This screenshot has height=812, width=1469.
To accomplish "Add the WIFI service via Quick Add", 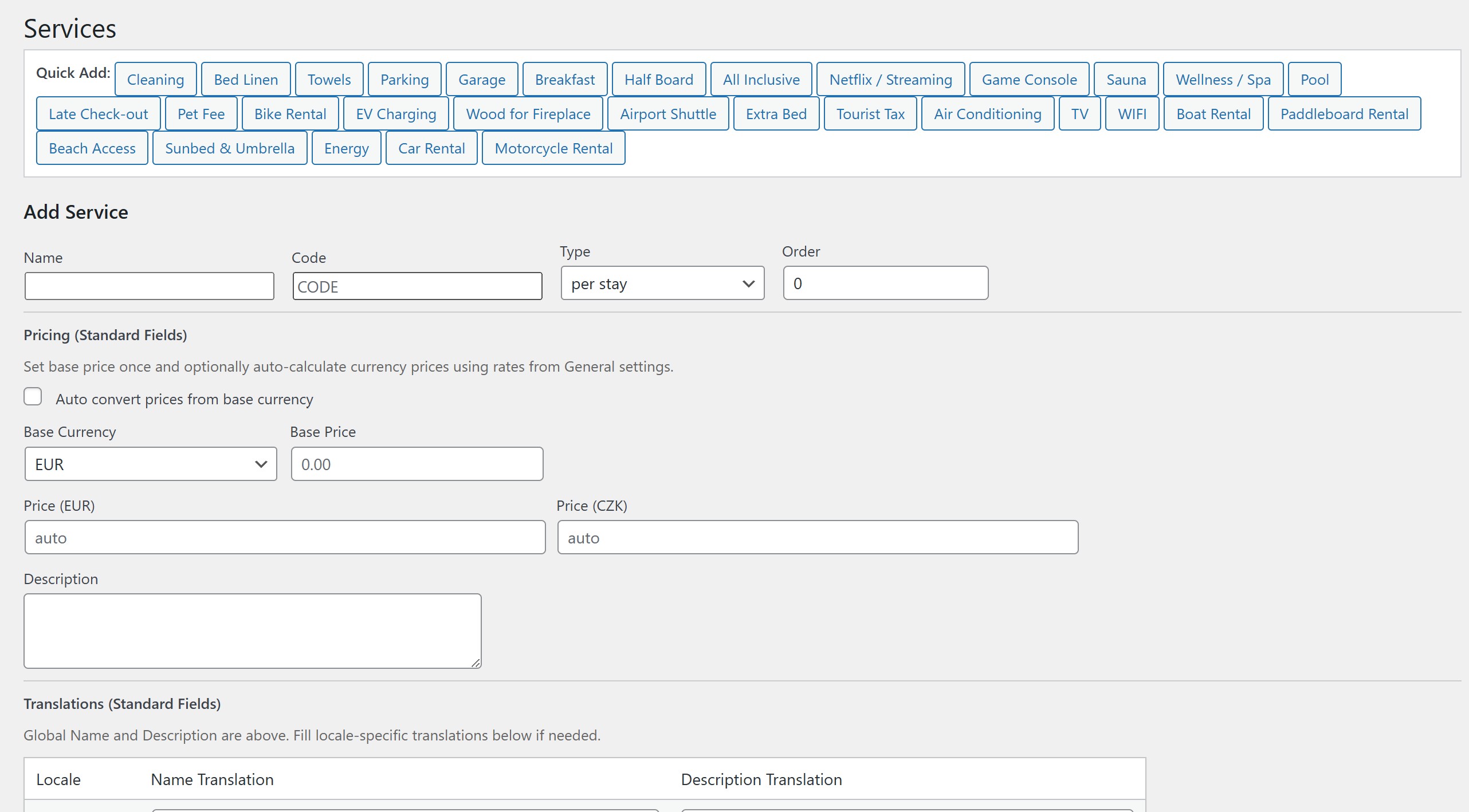I will 1131,113.
